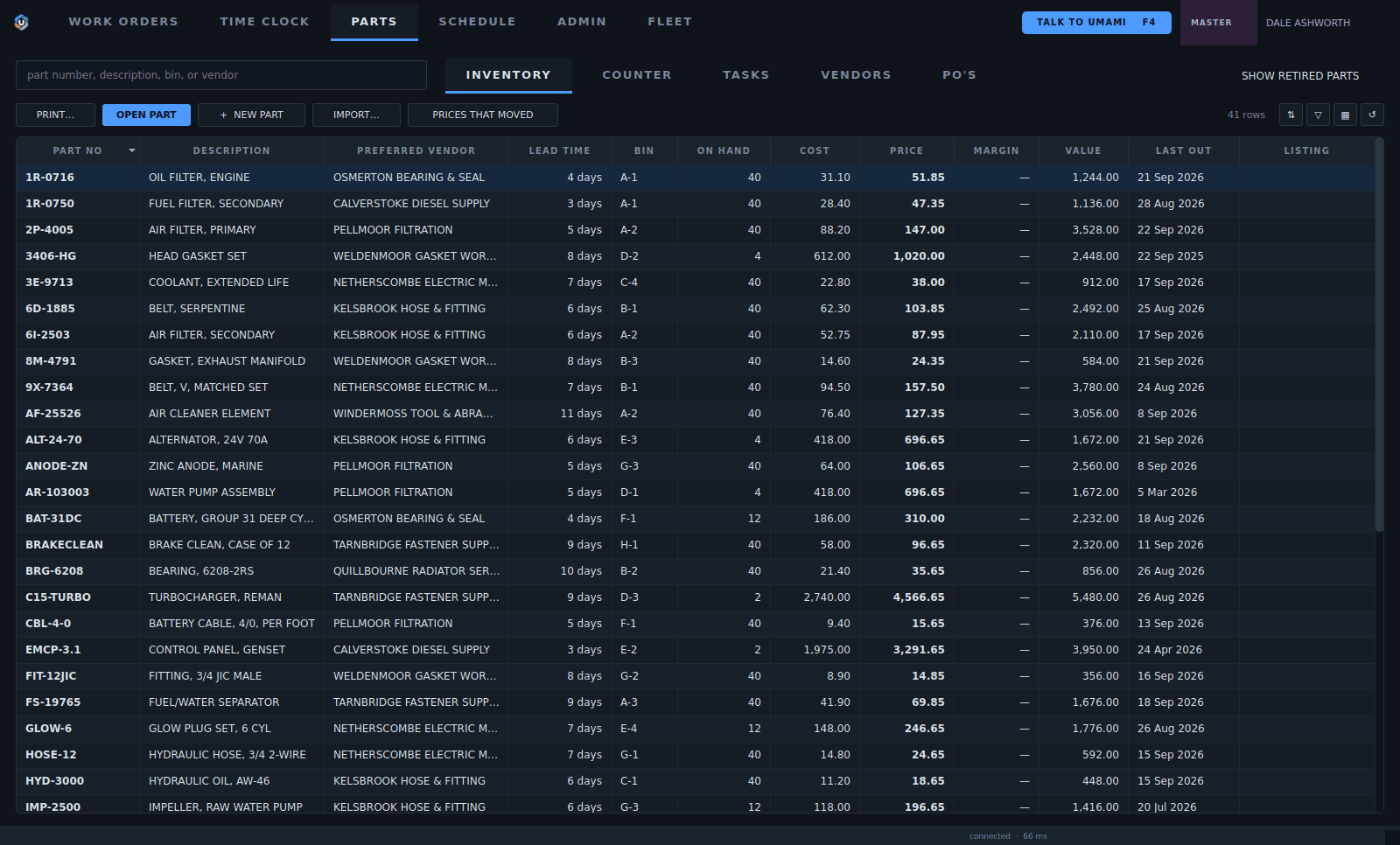Select part number C15-TURBO
Viewport: 1400px width, 845px height.
[58, 597]
